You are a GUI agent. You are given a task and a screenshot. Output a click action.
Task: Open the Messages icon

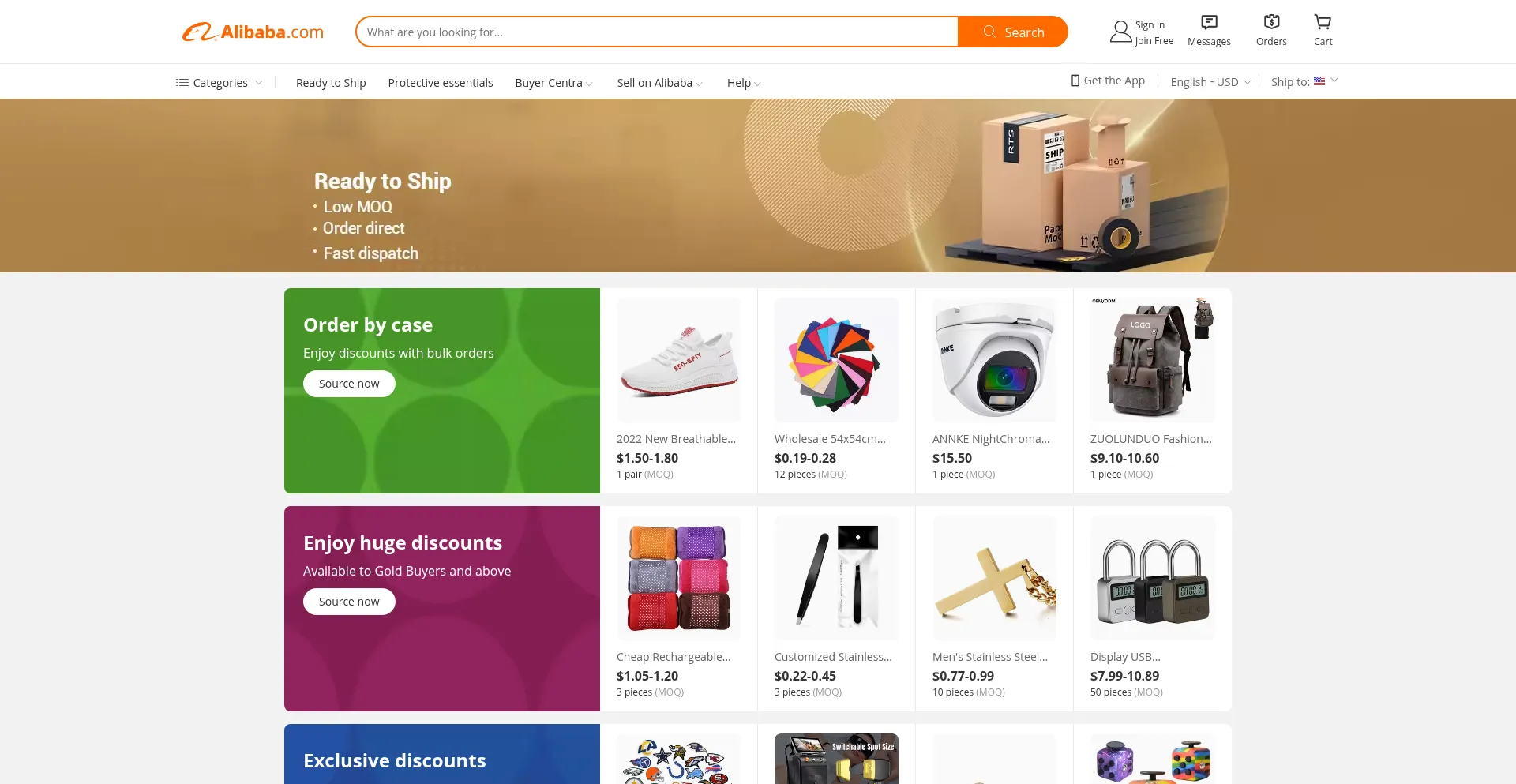coord(1209,22)
